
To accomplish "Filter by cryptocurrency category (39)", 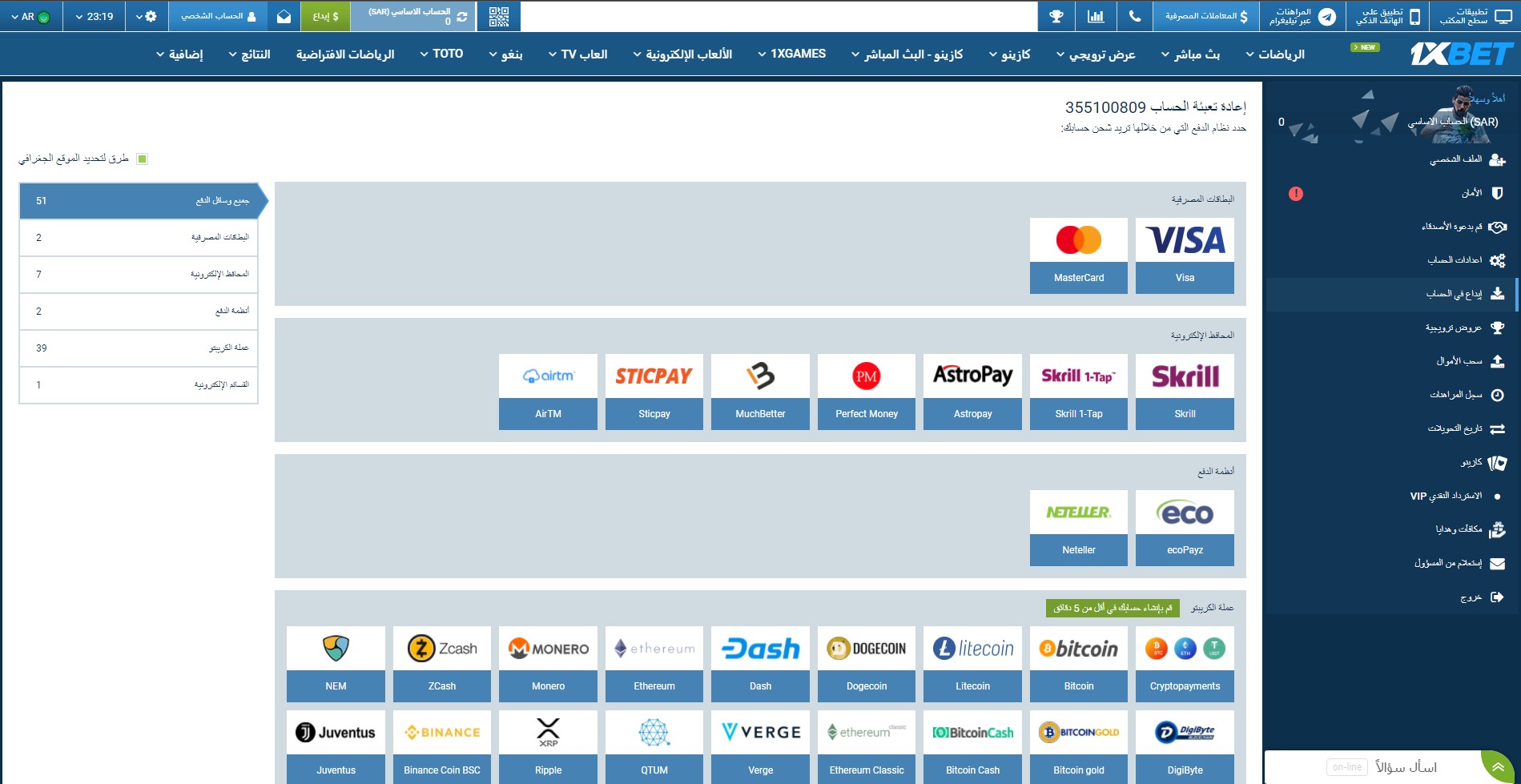I will (x=139, y=348).
